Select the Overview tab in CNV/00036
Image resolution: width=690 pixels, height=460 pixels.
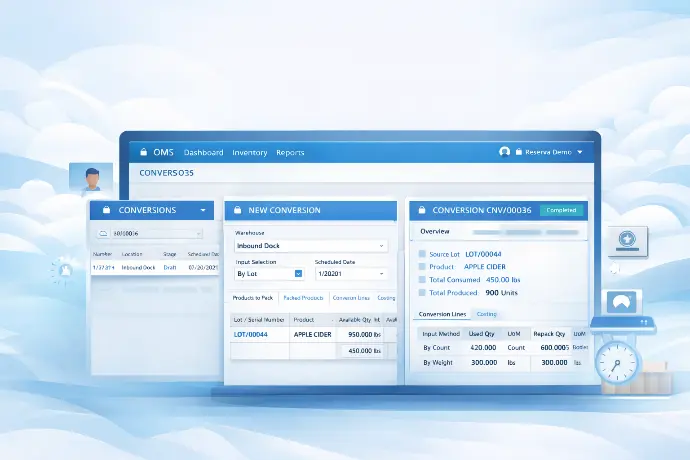tap(435, 232)
